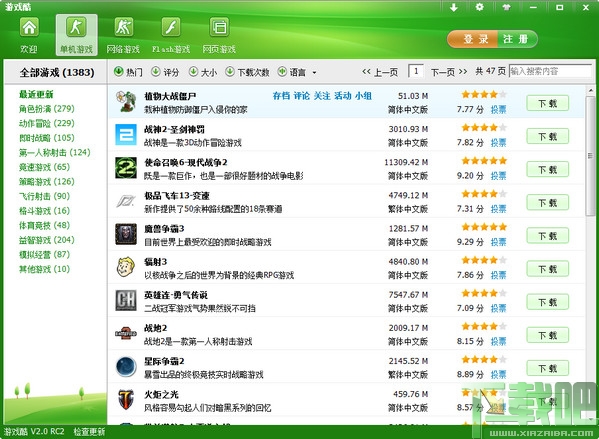Switch to 单机游戏 tab
Image resolution: width=599 pixels, height=439 pixels.
[76, 35]
